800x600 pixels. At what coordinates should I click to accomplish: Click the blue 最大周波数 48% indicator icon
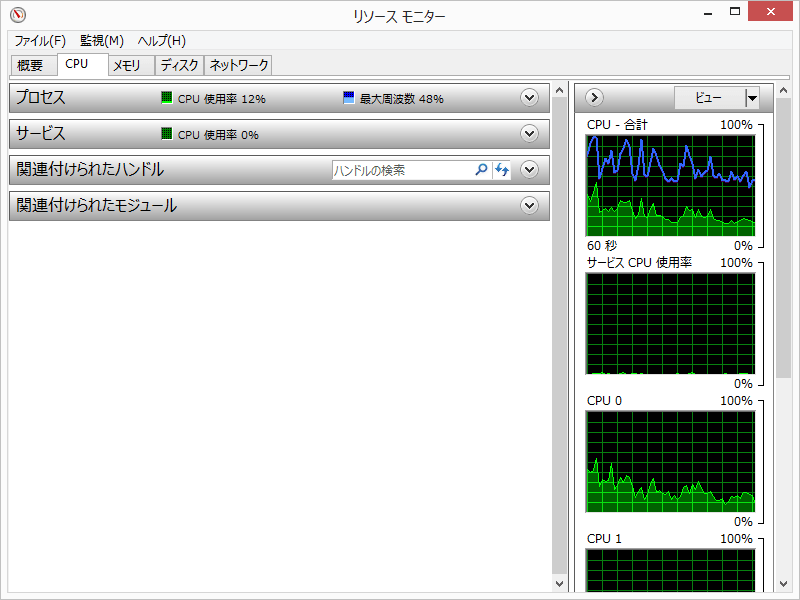tap(348, 98)
